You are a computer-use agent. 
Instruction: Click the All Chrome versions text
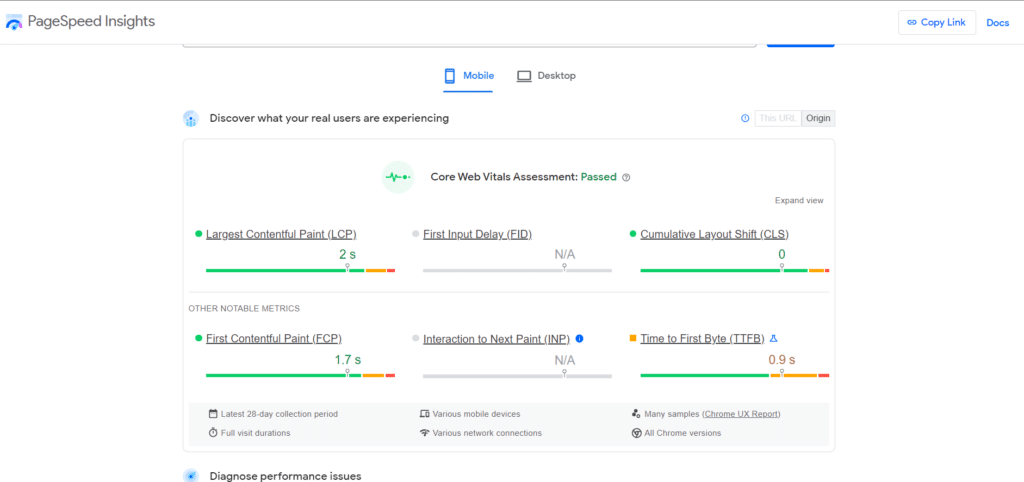682,433
